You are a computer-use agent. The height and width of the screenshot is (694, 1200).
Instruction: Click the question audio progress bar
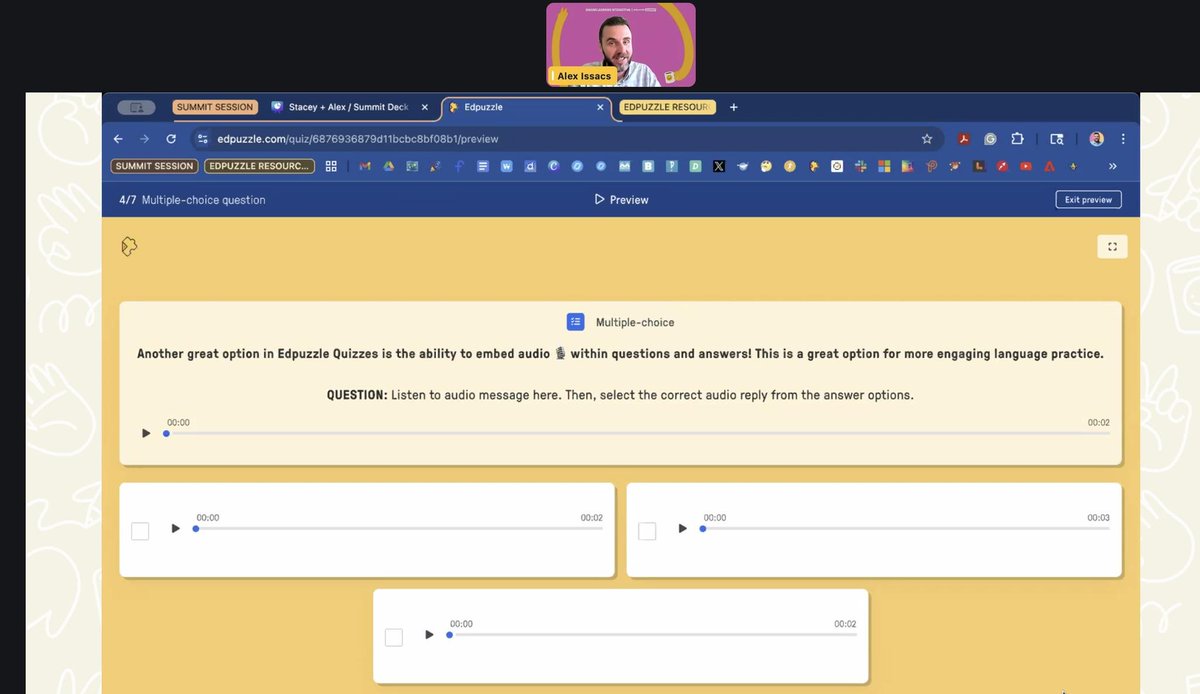tap(638, 433)
